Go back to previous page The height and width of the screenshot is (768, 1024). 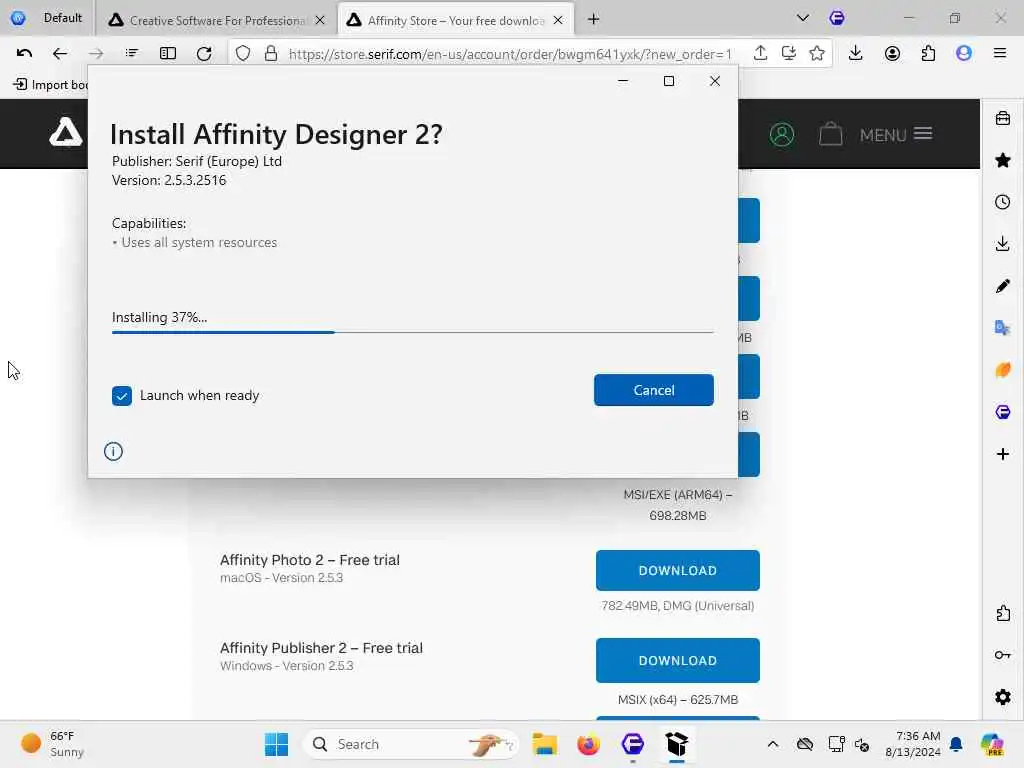pyautogui.click(x=59, y=54)
